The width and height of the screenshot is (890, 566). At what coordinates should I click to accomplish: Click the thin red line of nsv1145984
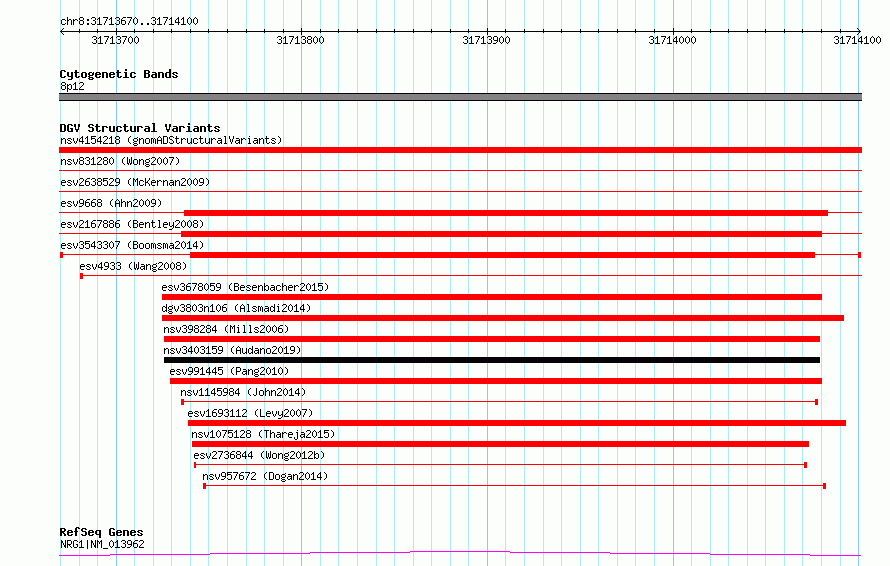click(499, 402)
